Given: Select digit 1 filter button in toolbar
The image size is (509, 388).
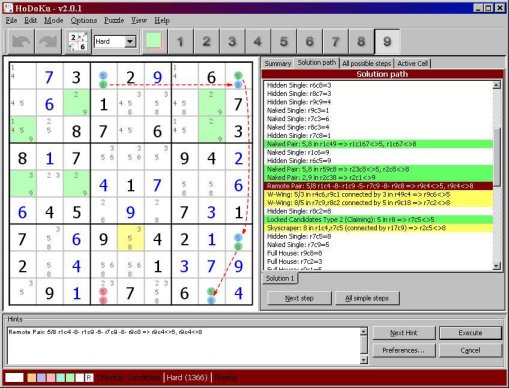Looking at the screenshot, I should click(x=180, y=42).
